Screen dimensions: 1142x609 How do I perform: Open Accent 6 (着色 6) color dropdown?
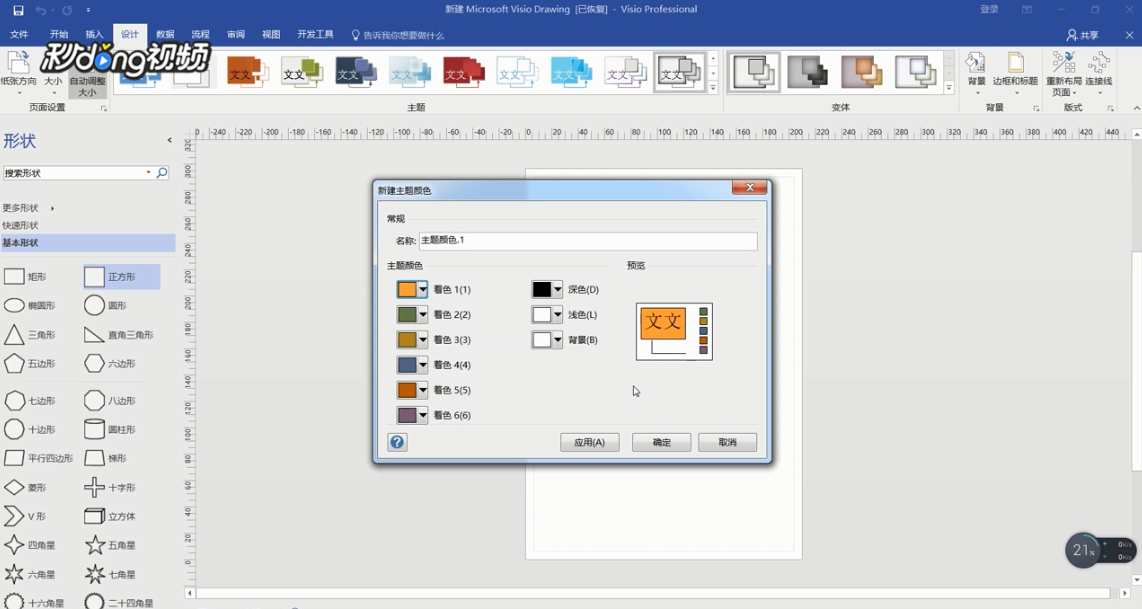(x=422, y=415)
